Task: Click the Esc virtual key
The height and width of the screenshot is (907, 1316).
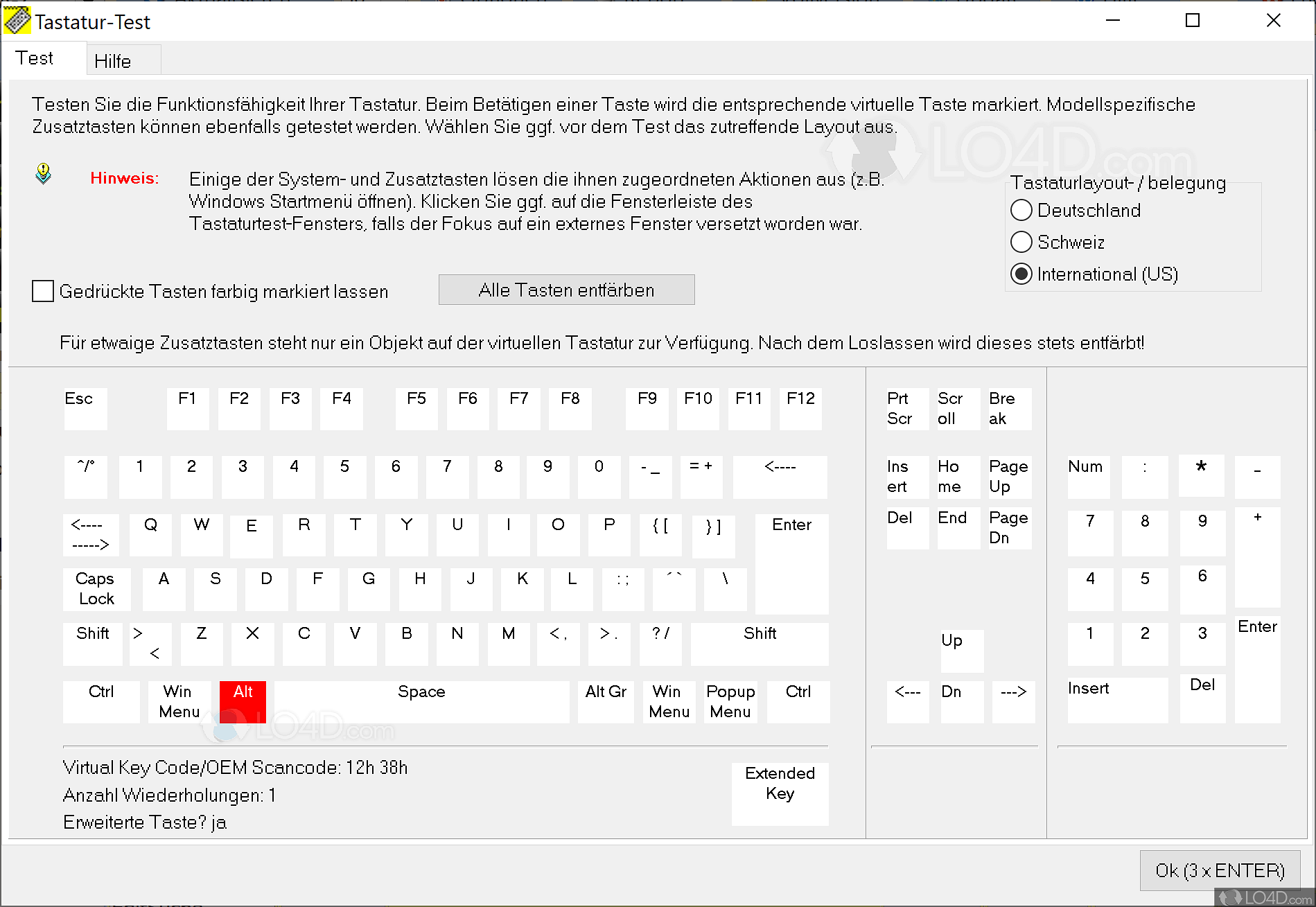Action: (x=85, y=409)
